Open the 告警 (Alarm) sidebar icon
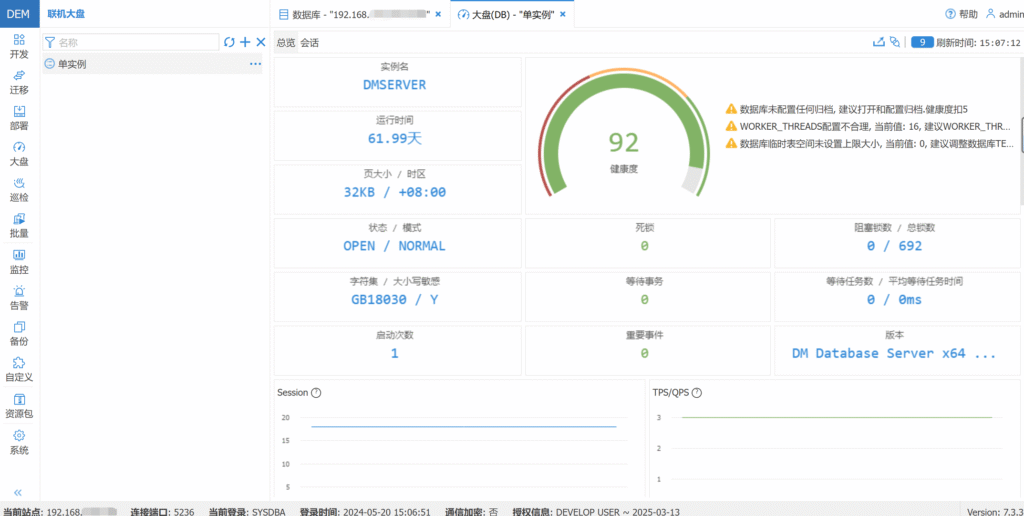The image size is (1024, 516). [x=19, y=297]
